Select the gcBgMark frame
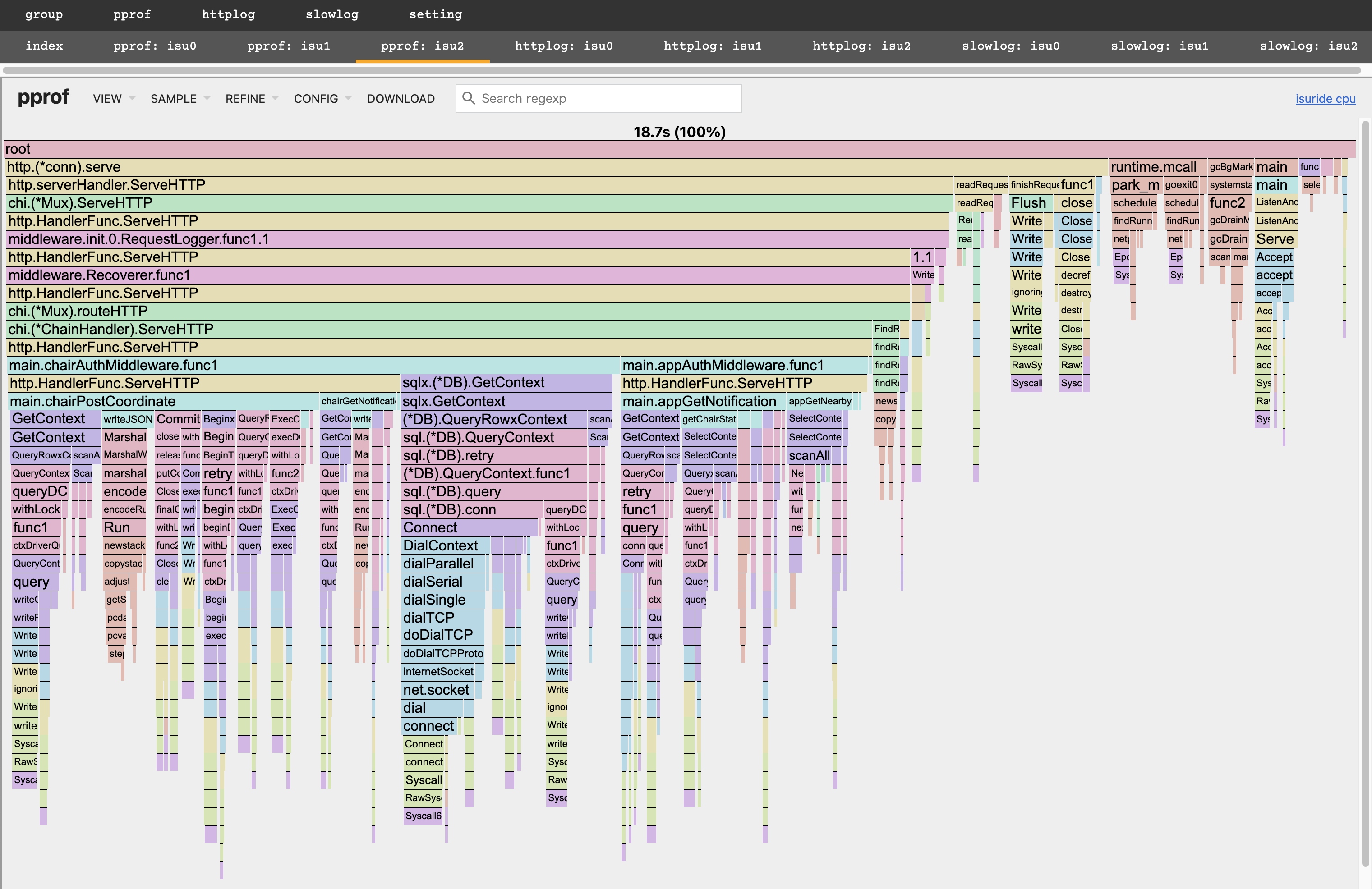 point(1231,167)
